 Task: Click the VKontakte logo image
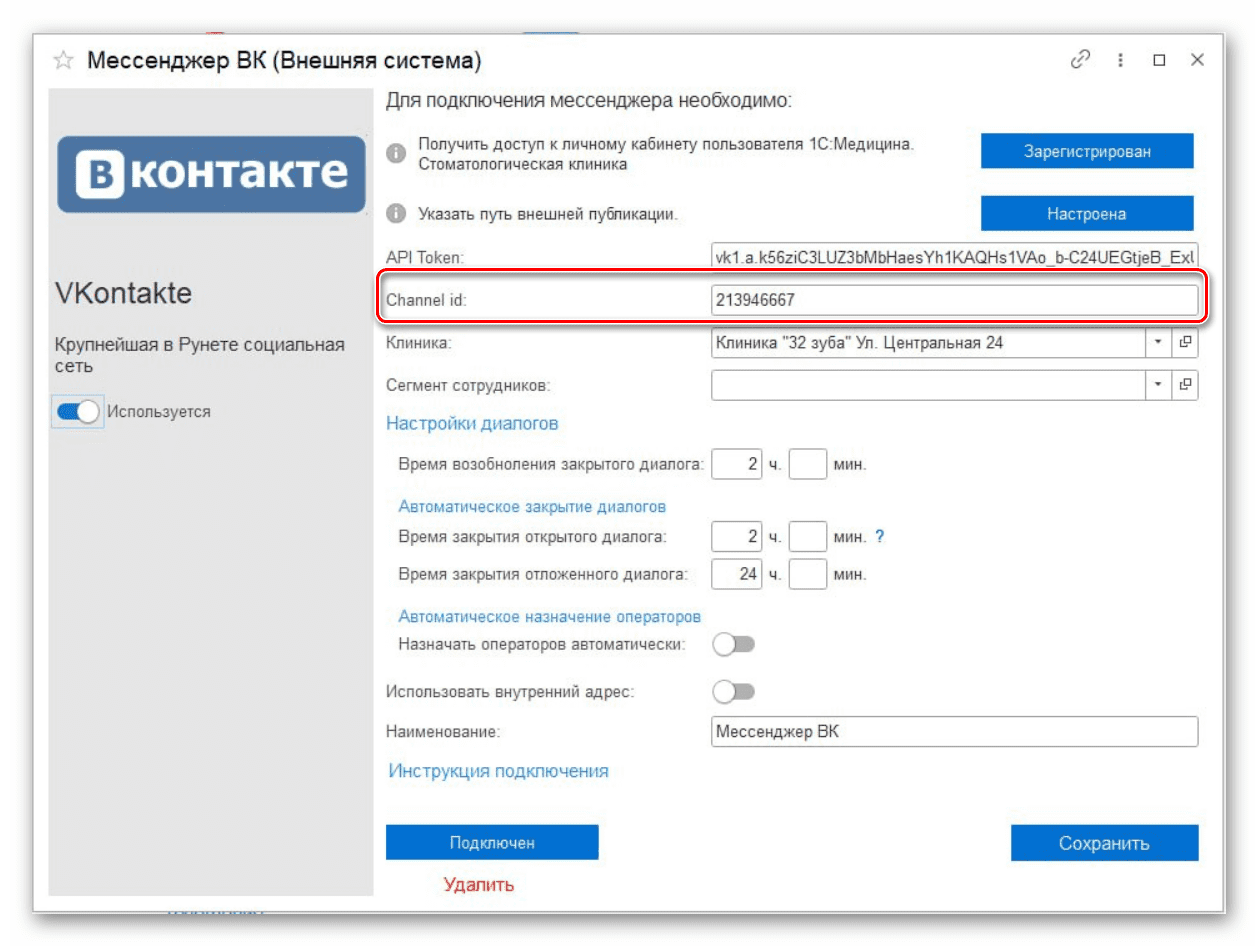click(x=211, y=175)
